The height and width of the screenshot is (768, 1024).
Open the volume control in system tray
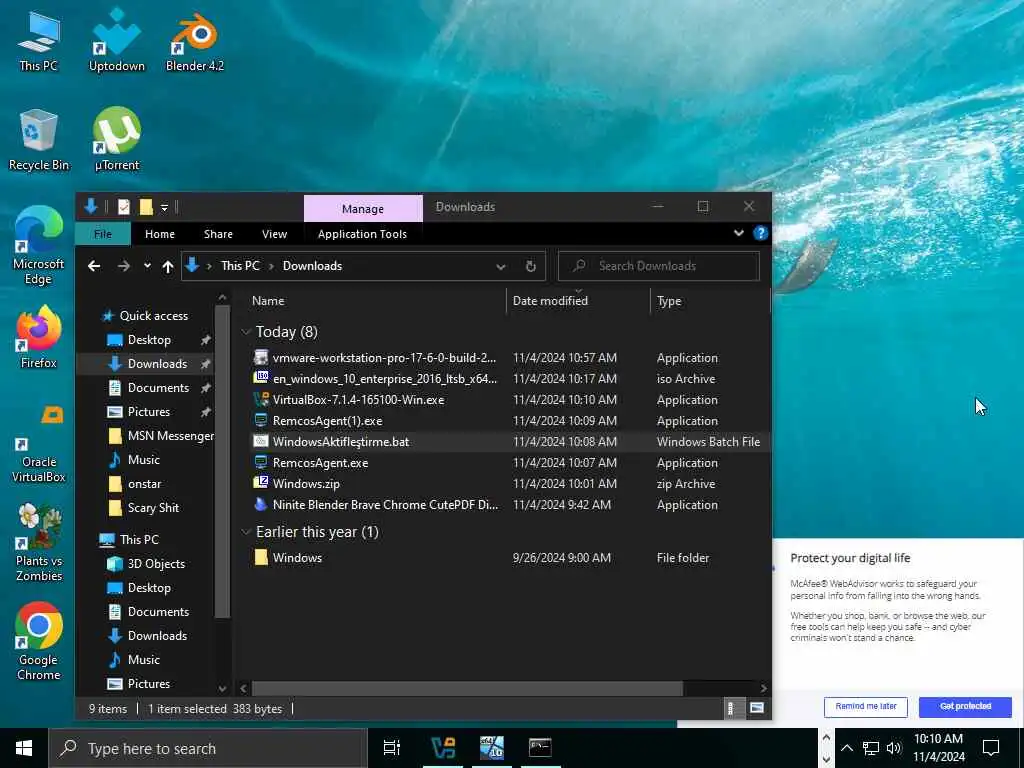click(x=894, y=748)
